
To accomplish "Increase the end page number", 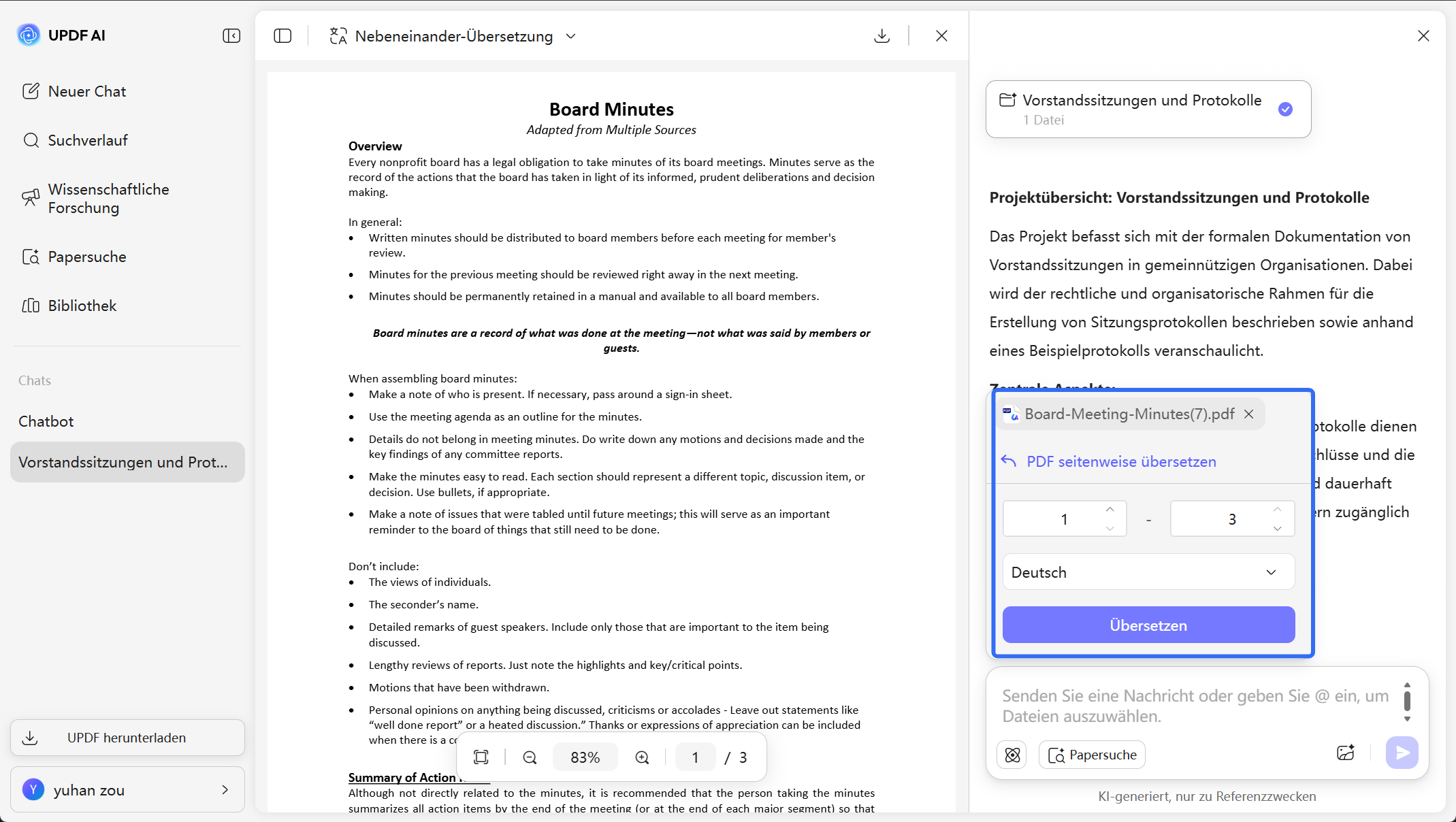I will pos(1277,510).
